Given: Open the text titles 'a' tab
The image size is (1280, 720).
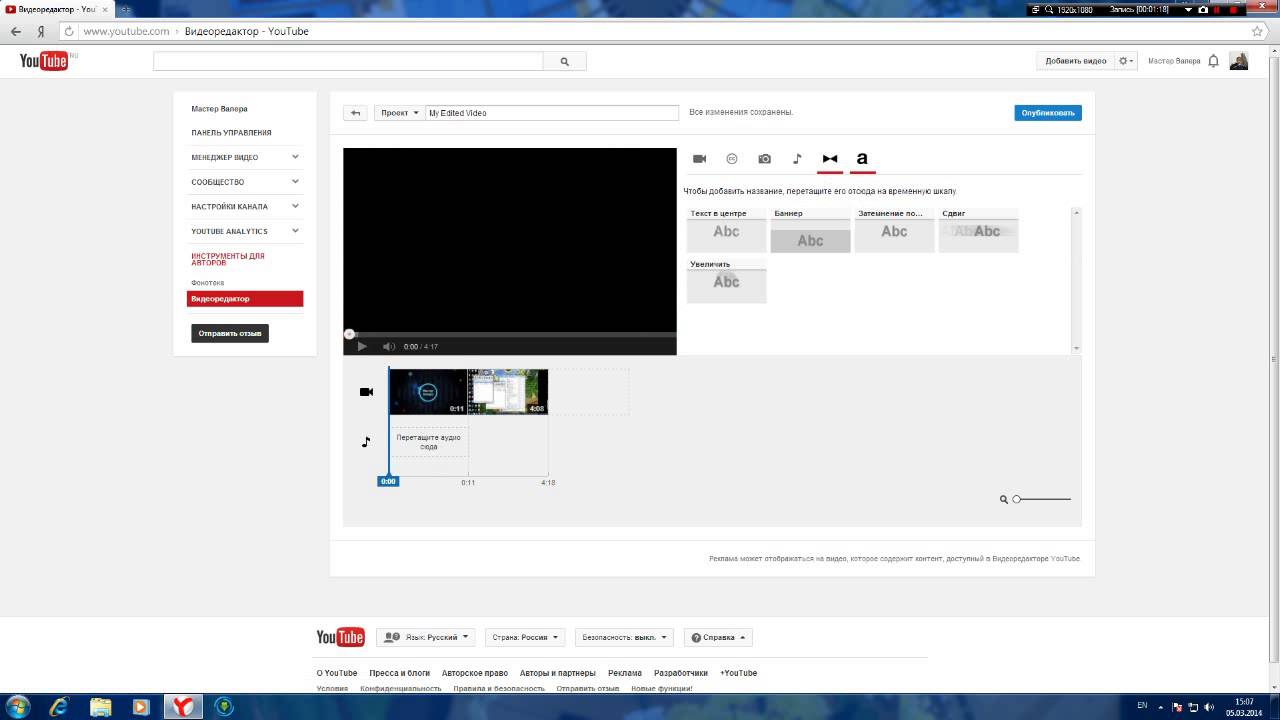Looking at the screenshot, I should click(x=862, y=159).
